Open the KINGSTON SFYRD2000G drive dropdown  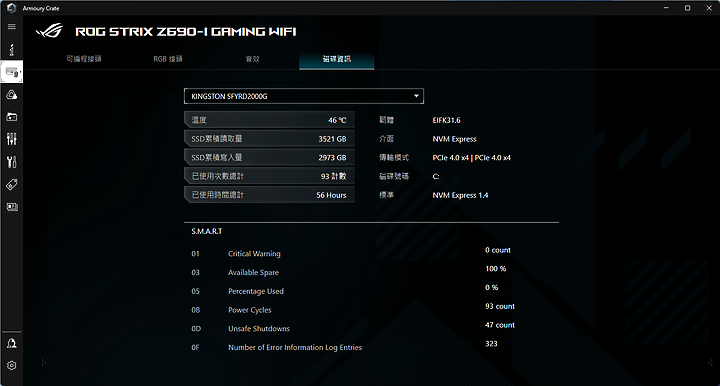click(x=304, y=96)
